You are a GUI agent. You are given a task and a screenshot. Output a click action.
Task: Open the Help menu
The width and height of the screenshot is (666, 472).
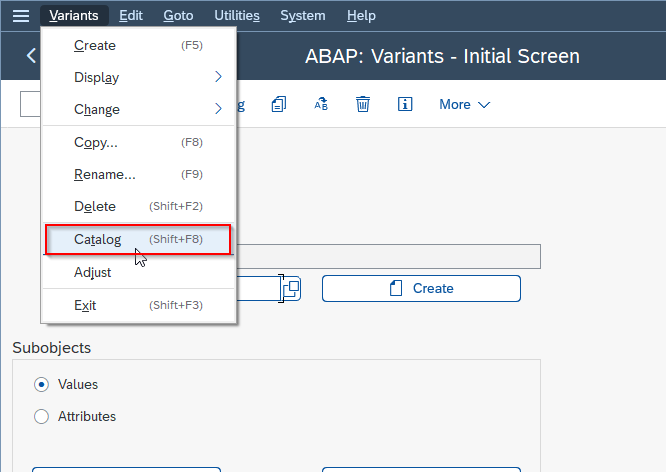click(x=361, y=16)
